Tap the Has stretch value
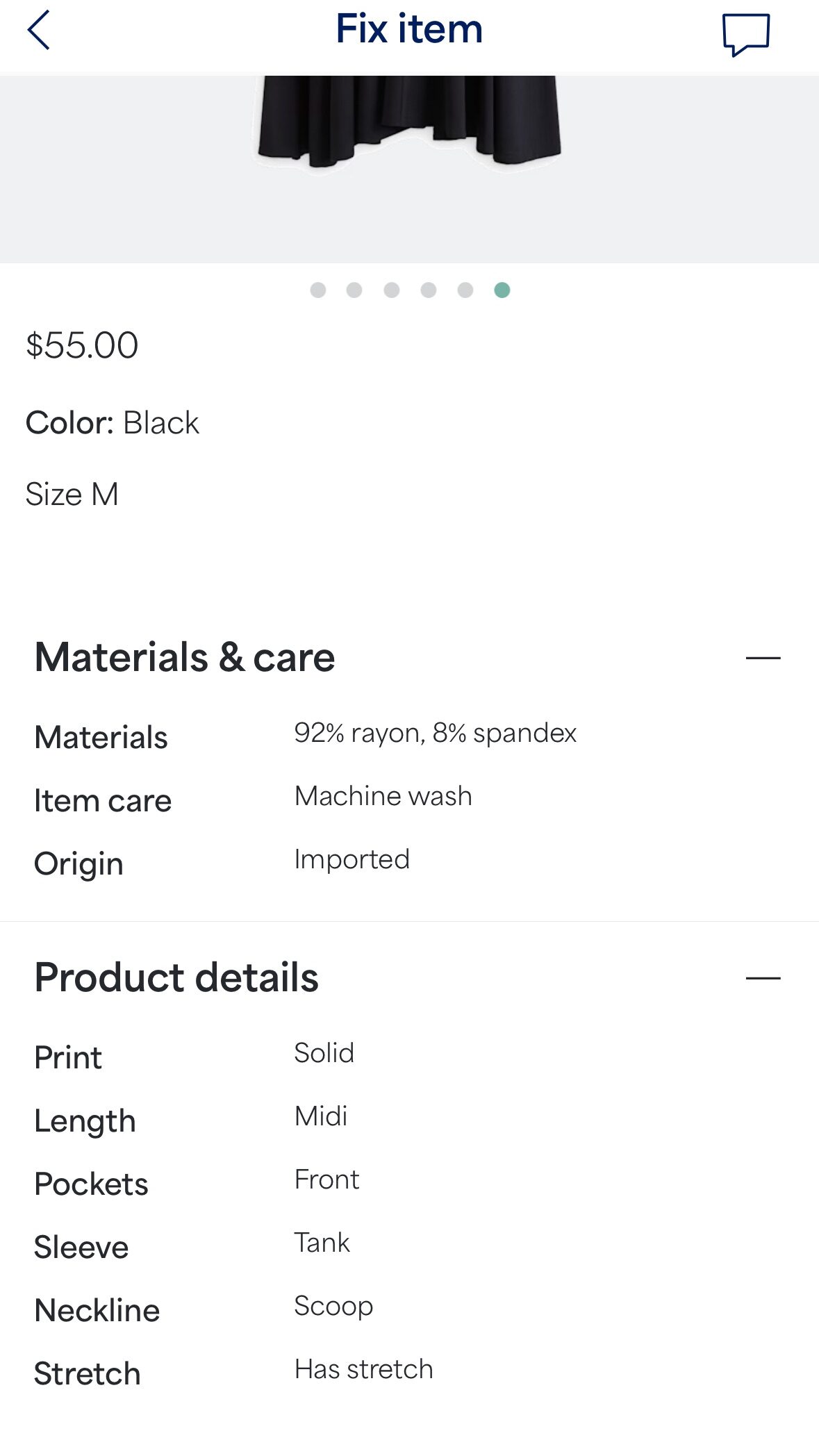Viewport: 819px width, 1456px height. click(x=363, y=1369)
